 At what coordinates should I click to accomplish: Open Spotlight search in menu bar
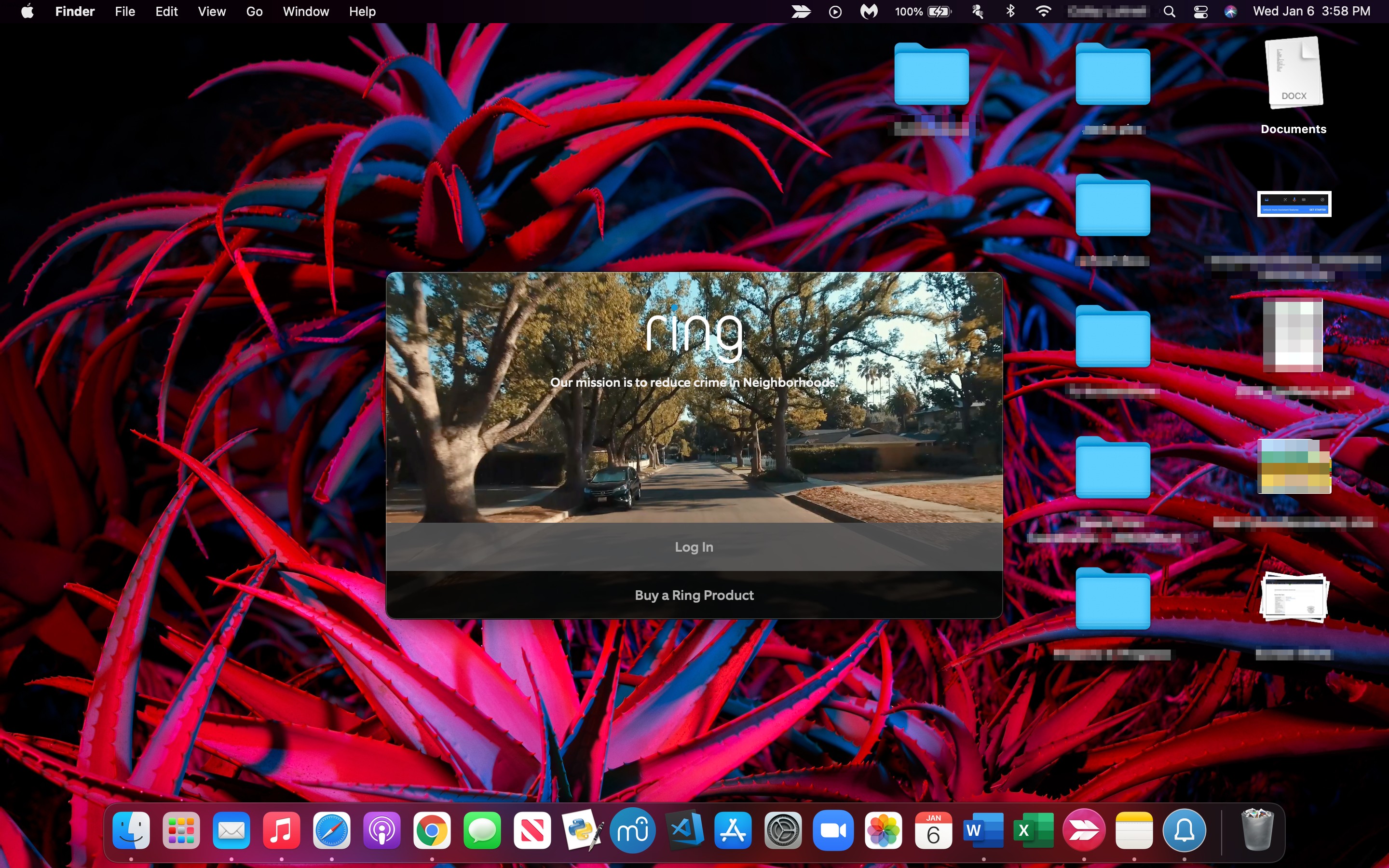pos(1169,12)
